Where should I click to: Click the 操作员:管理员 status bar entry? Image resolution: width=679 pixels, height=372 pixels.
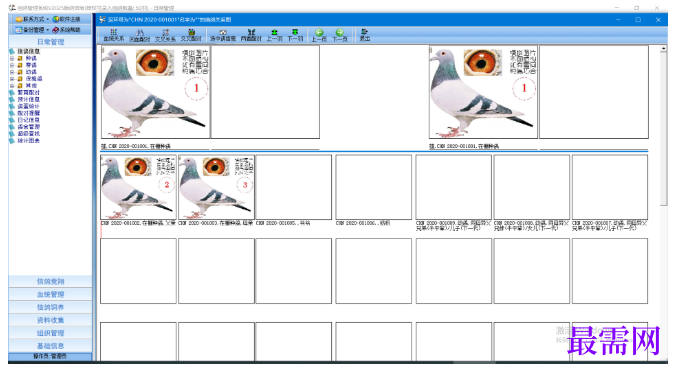(x=50, y=356)
